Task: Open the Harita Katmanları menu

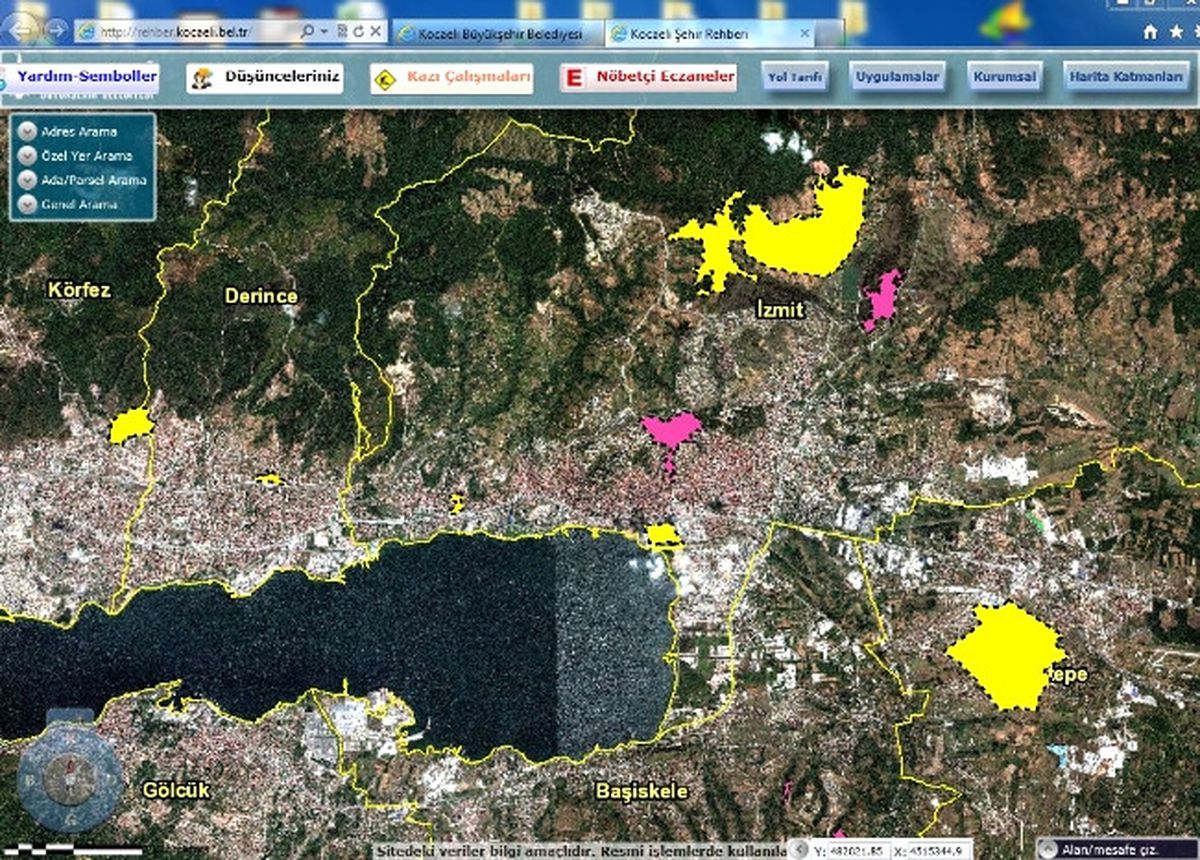Action: (1126, 77)
